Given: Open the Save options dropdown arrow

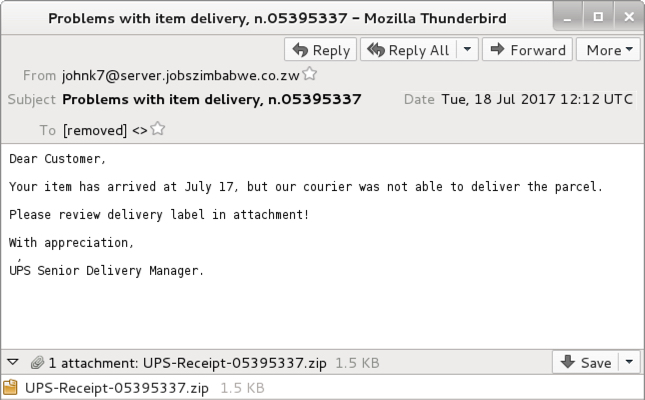Looking at the screenshot, I should [629, 362].
